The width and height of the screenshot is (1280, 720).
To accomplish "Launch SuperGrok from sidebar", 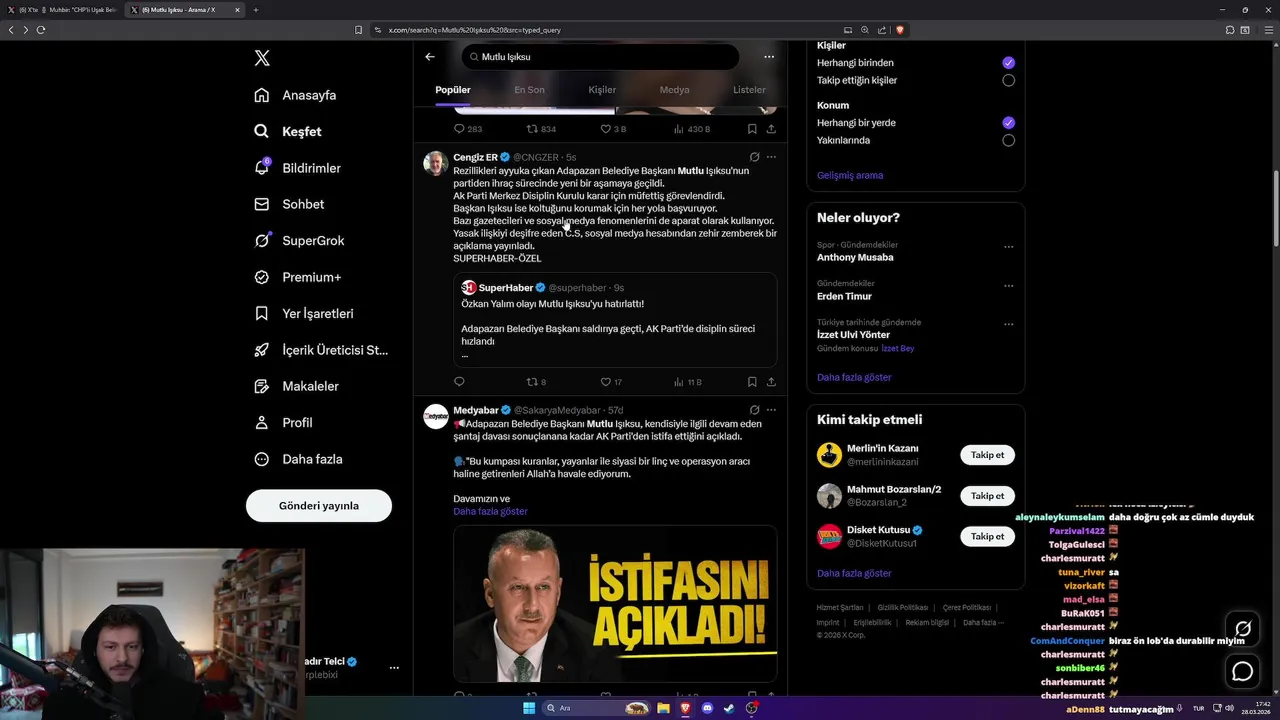I will (x=299, y=241).
